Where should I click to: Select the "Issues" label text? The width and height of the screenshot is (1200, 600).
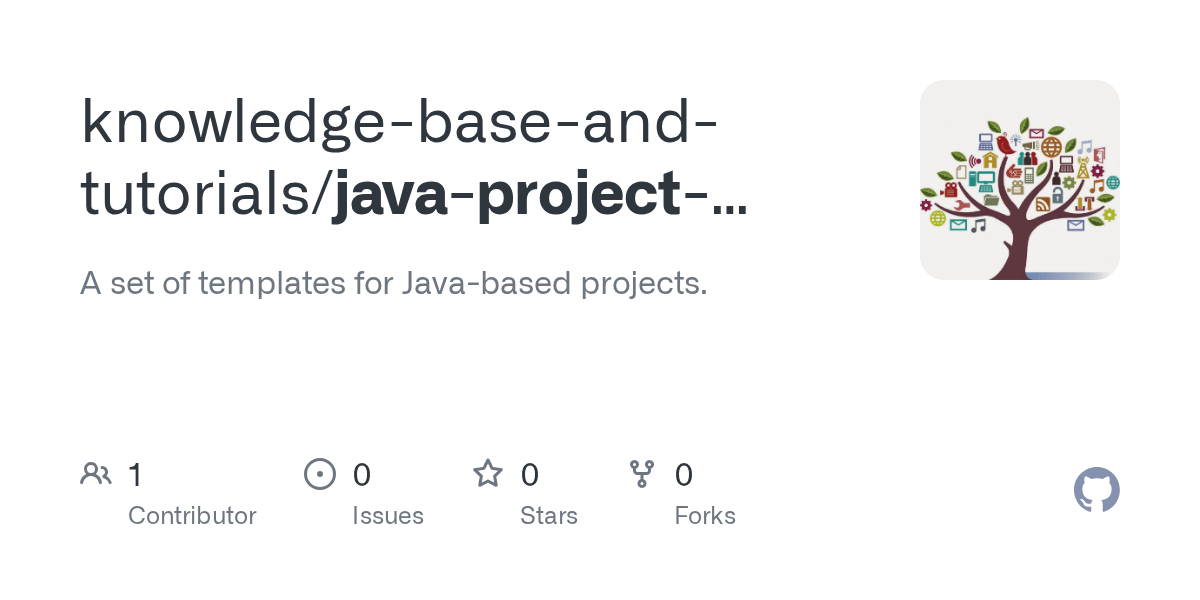coord(388,516)
